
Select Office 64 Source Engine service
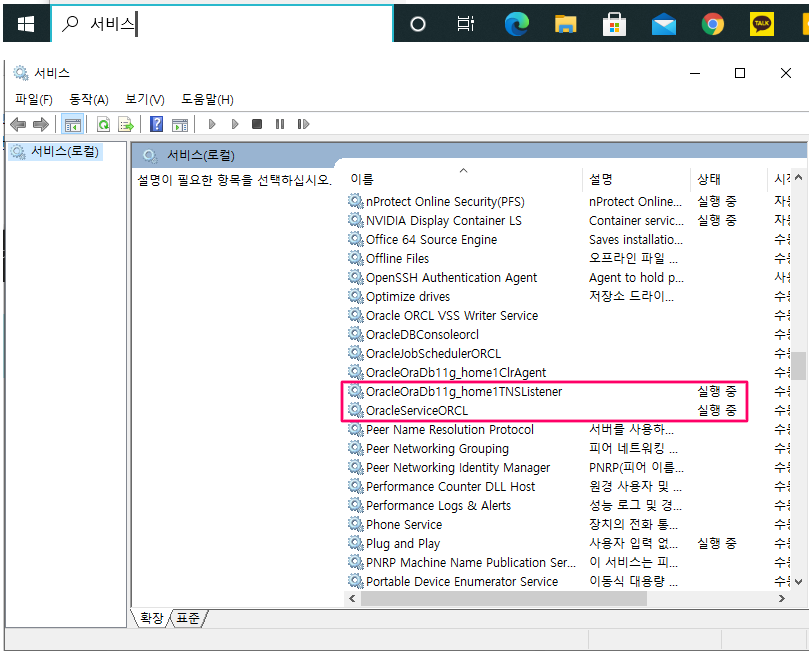(x=431, y=240)
